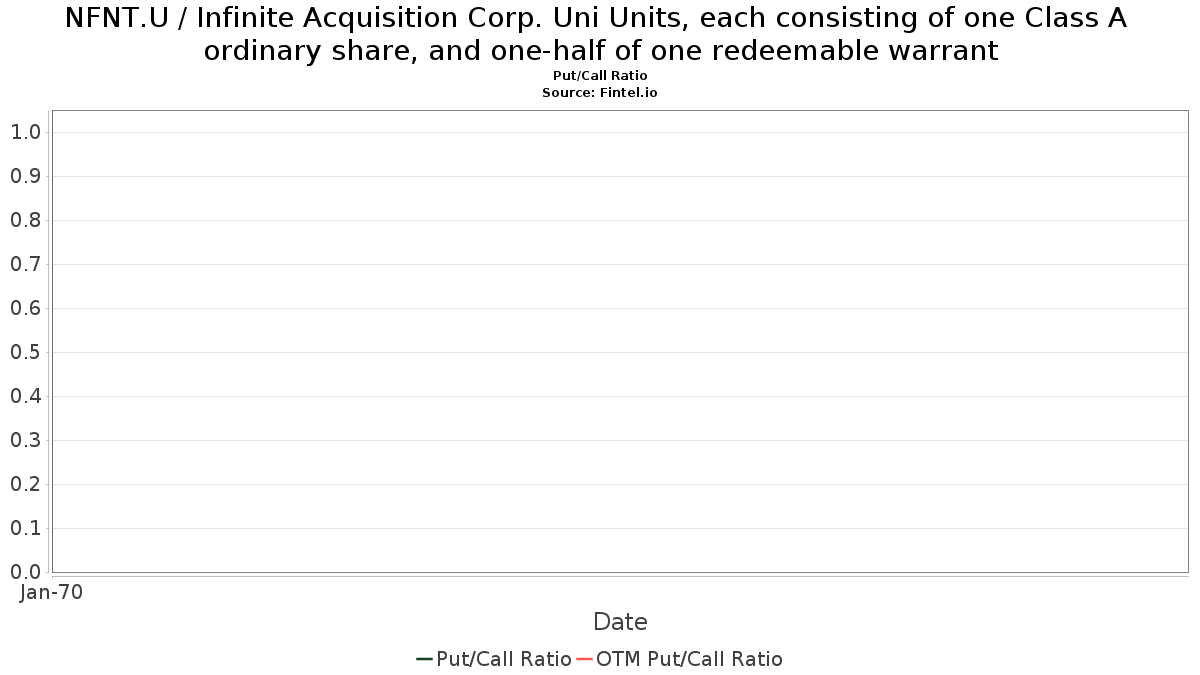The image size is (1200, 675).
Task: Click the red OTM Put/Call line swatch
Action: [585, 659]
